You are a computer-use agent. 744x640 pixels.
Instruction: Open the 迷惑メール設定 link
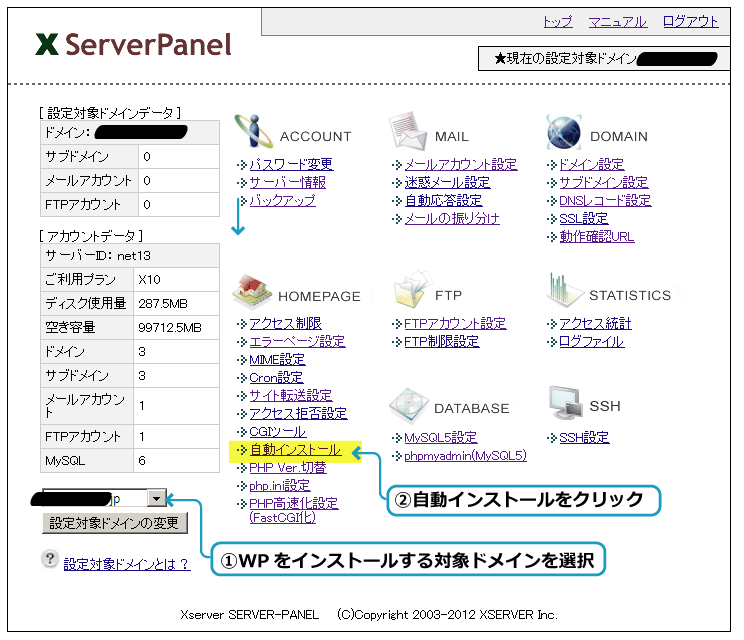(447, 182)
